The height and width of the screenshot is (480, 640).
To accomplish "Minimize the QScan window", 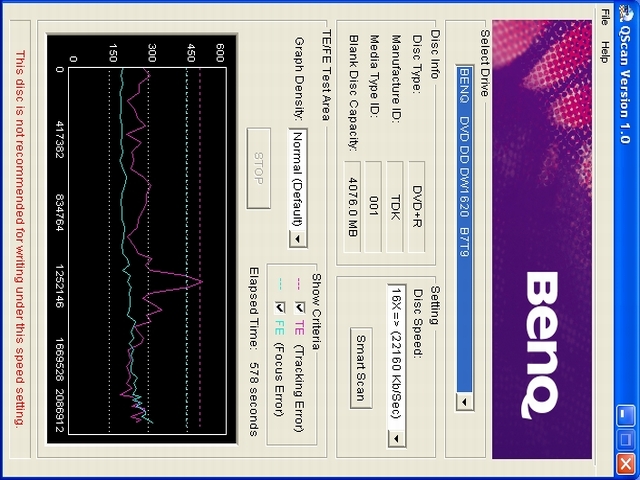I will pyautogui.click(x=625, y=414).
